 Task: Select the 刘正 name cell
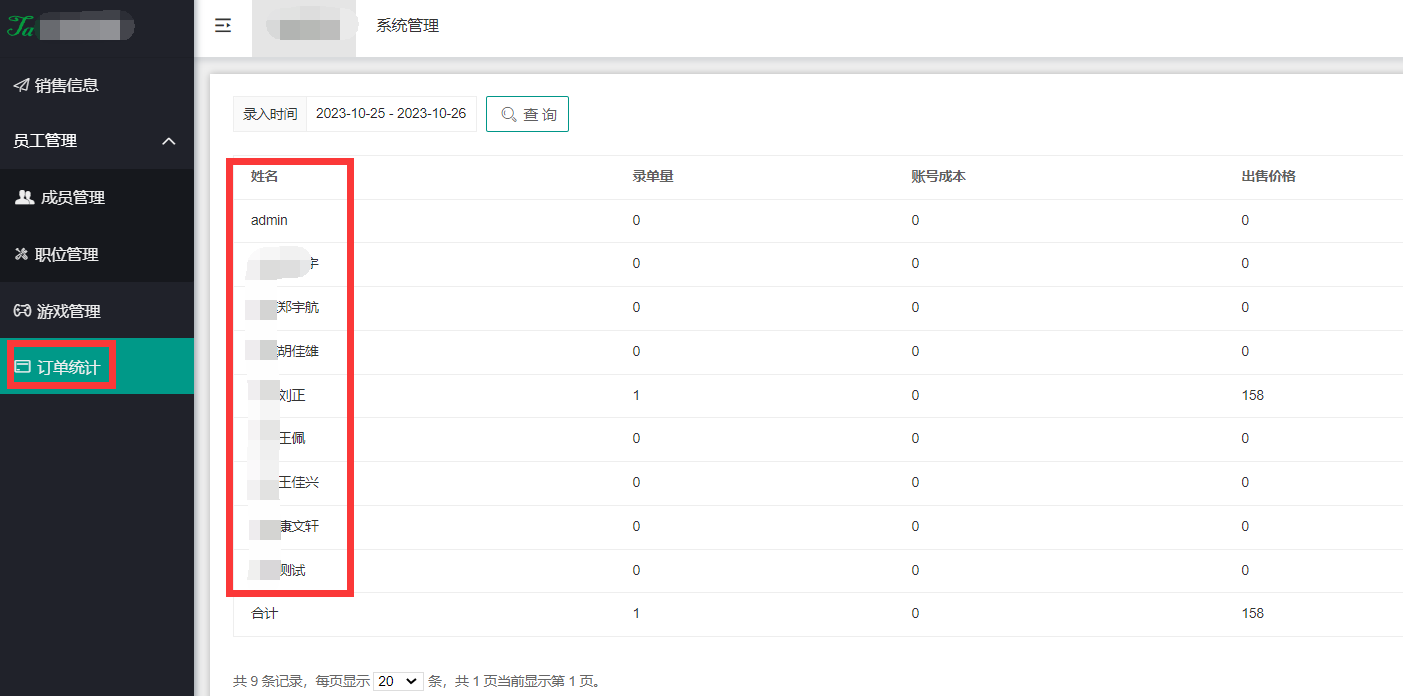[292, 395]
